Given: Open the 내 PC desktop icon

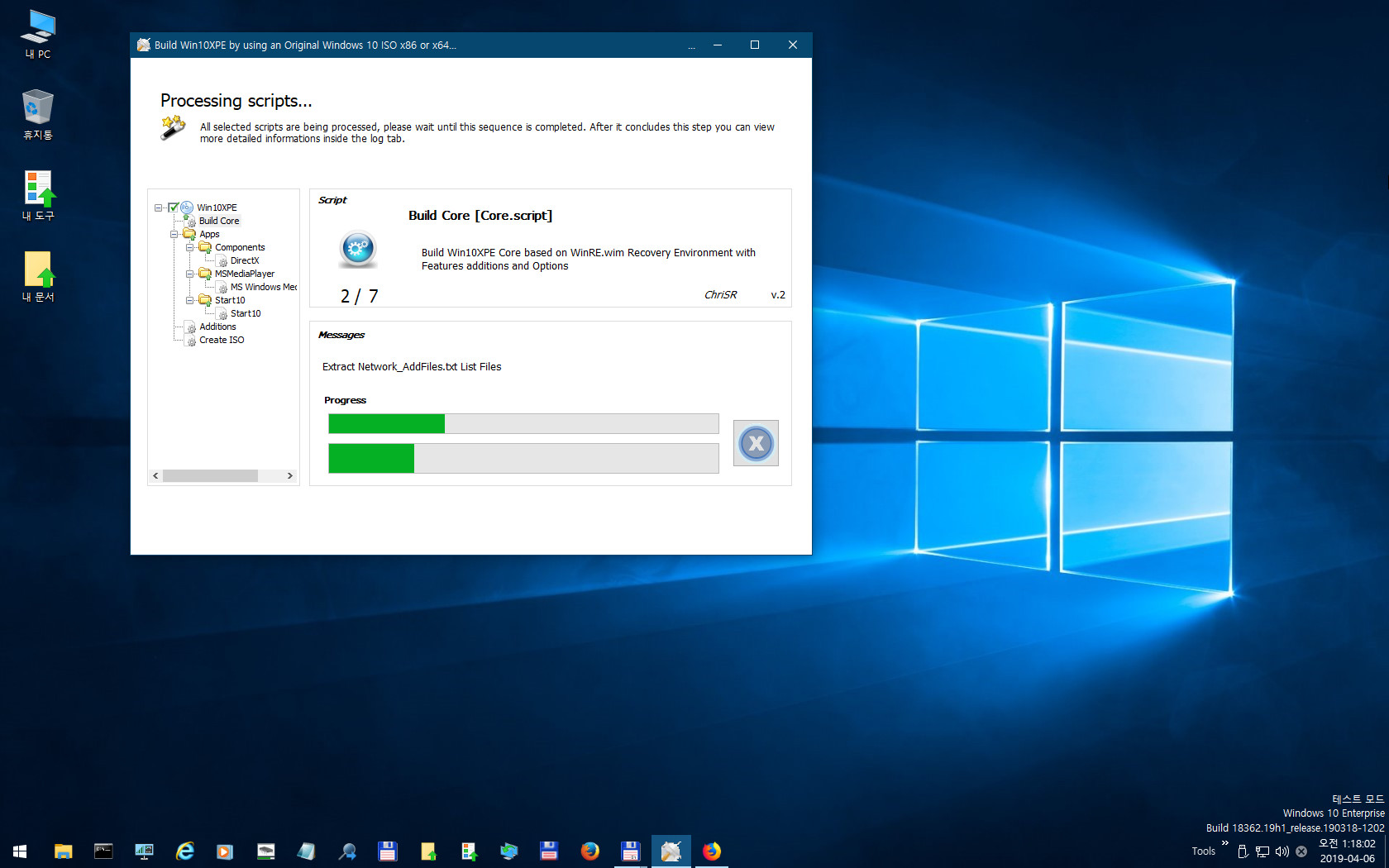Looking at the screenshot, I should click(38, 35).
